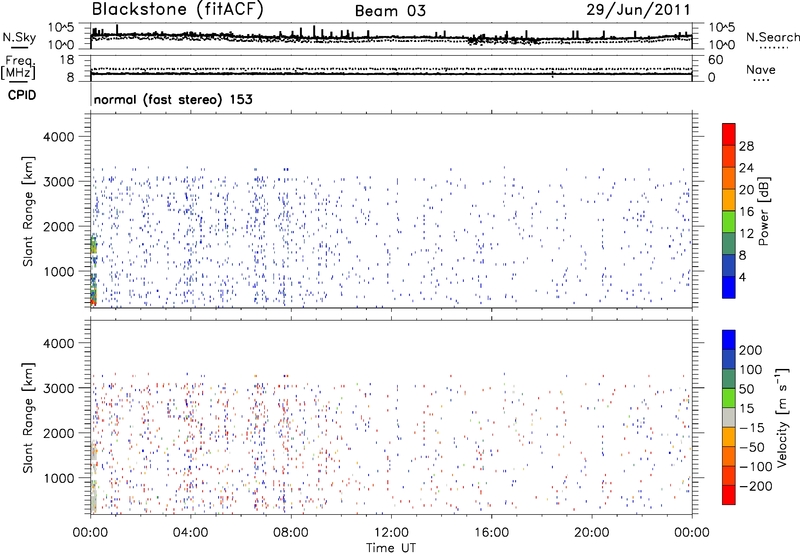Click the 60 tick on Nave axis
This screenshot has width=800, height=554.
(x=715, y=60)
